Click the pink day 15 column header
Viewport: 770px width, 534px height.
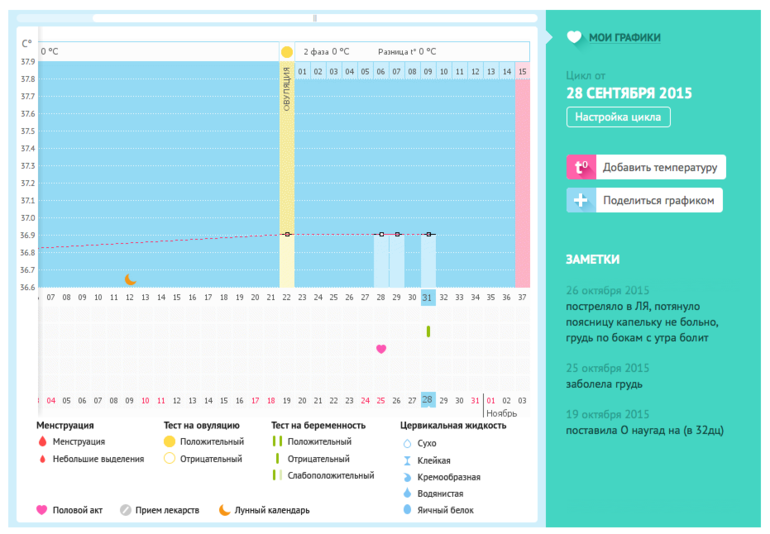pyautogui.click(x=522, y=72)
